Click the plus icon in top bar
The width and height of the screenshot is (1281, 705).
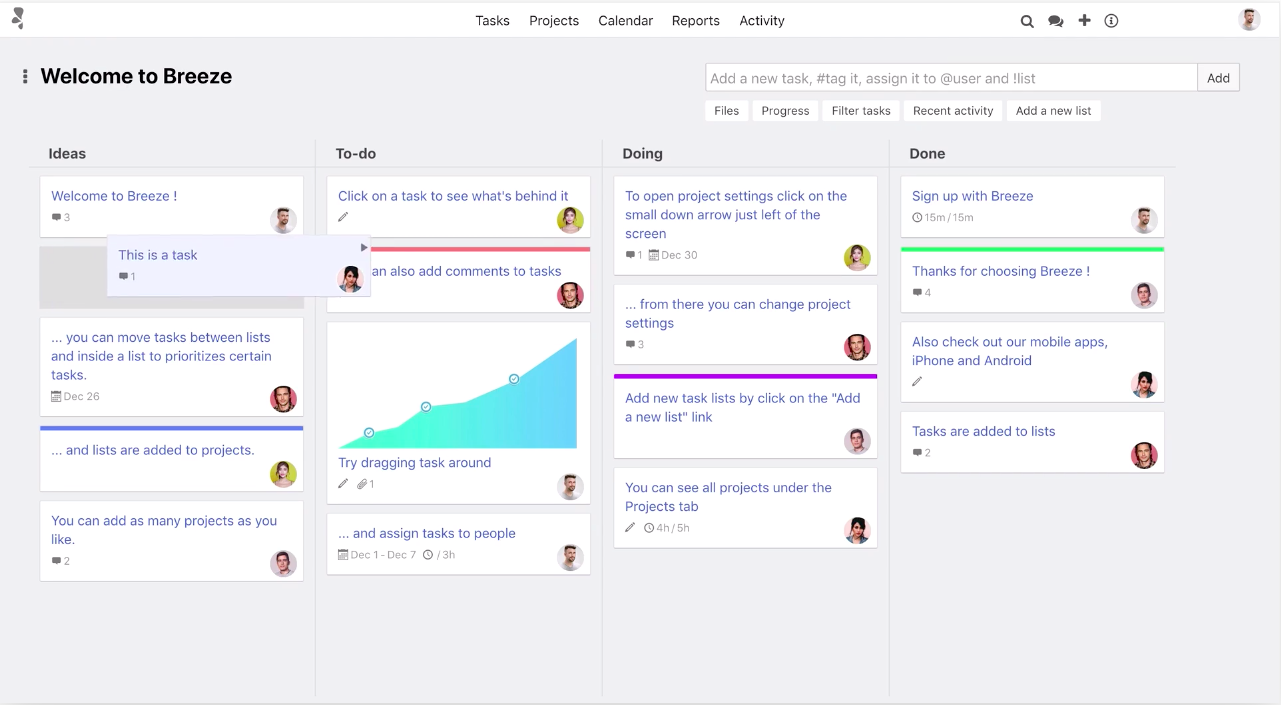click(x=1084, y=20)
